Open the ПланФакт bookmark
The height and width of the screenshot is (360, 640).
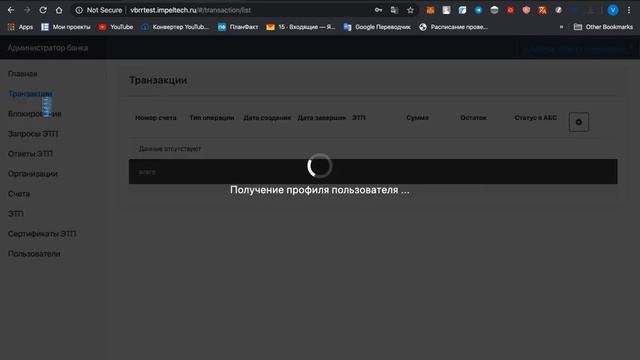click(238, 27)
